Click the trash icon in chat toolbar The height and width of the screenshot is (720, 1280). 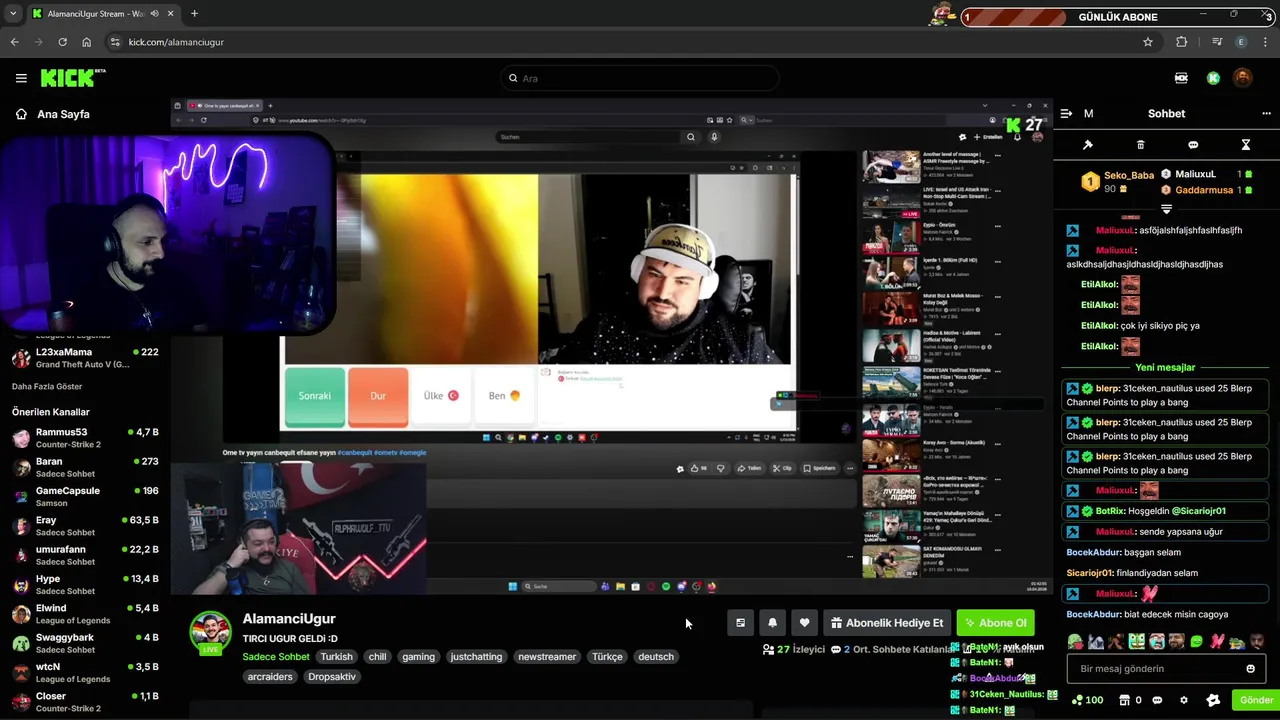pyautogui.click(x=1141, y=145)
